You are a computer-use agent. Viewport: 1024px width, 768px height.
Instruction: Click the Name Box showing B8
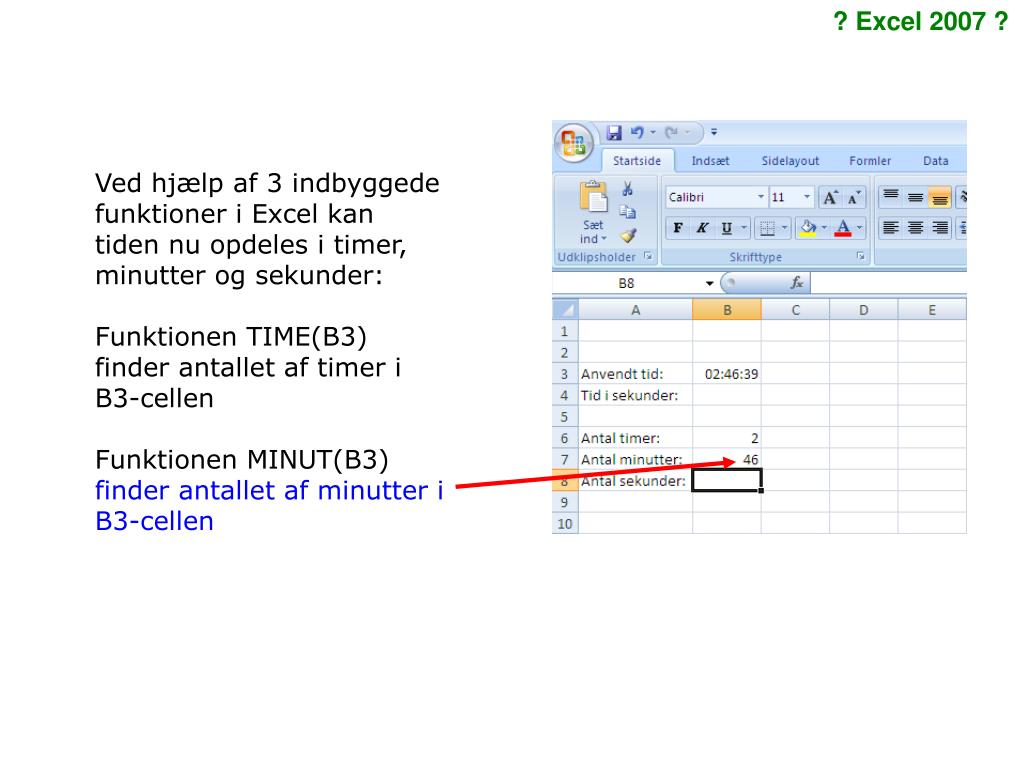[x=627, y=283]
